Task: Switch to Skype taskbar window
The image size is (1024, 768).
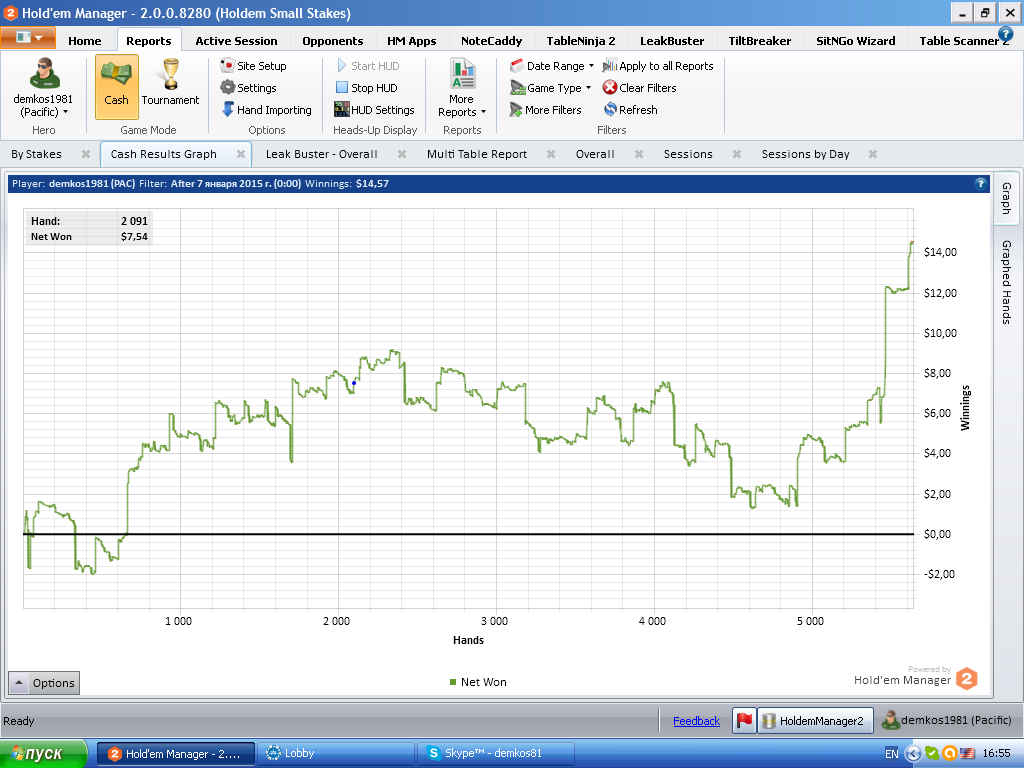Action: pyautogui.click(x=496, y=754)
